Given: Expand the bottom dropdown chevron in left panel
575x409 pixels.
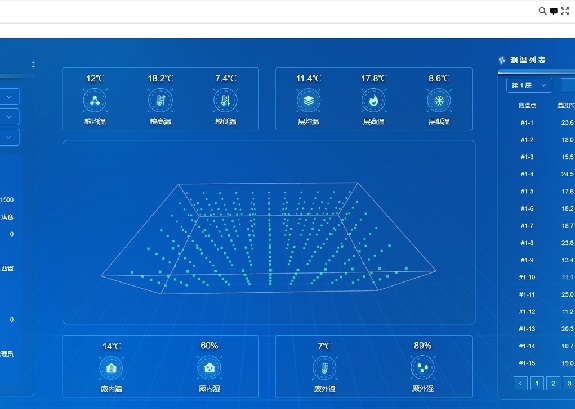Looking at the screenshot, I should 9,137.
